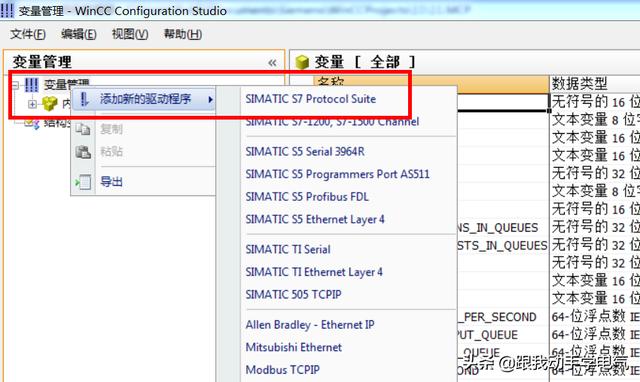Click the cell ending in _PER_SECOND
640x382 pixels.
click(x=503, y=317)
